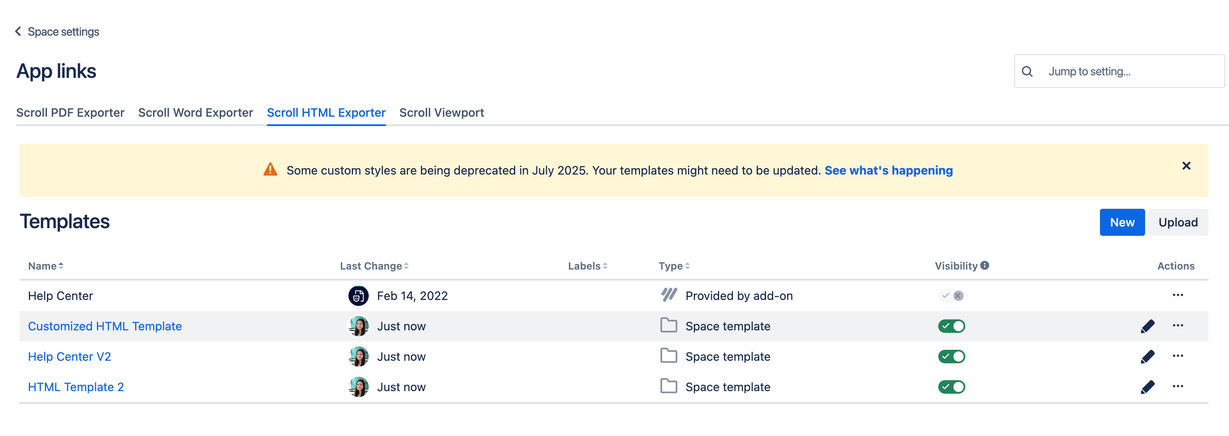Screen dimensions: 1229x436
Task: Click the New template button
Action: [x=1122, y=222]
